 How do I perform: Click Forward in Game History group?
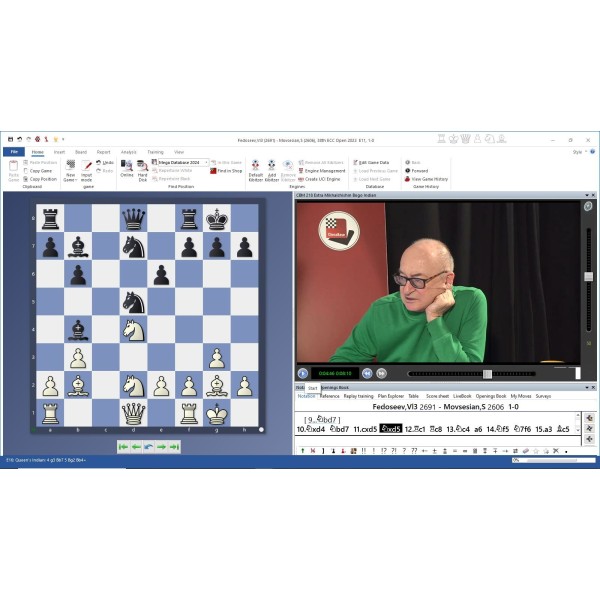coord(416,171)
